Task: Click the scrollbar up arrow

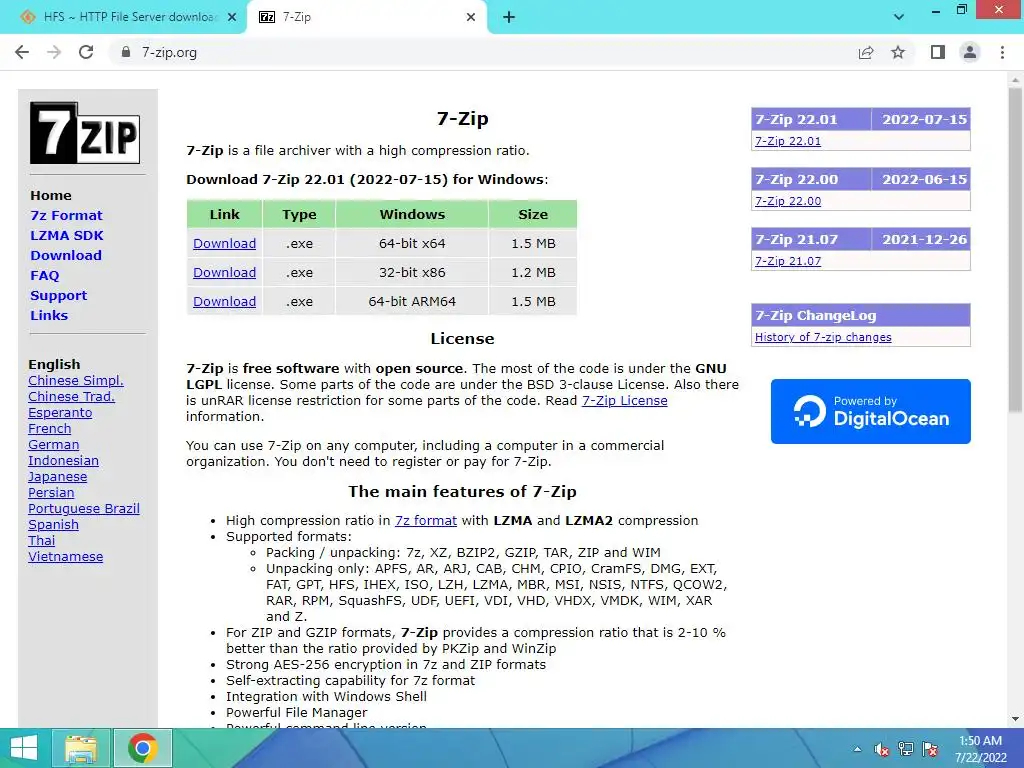Action: click(1015, 78)
